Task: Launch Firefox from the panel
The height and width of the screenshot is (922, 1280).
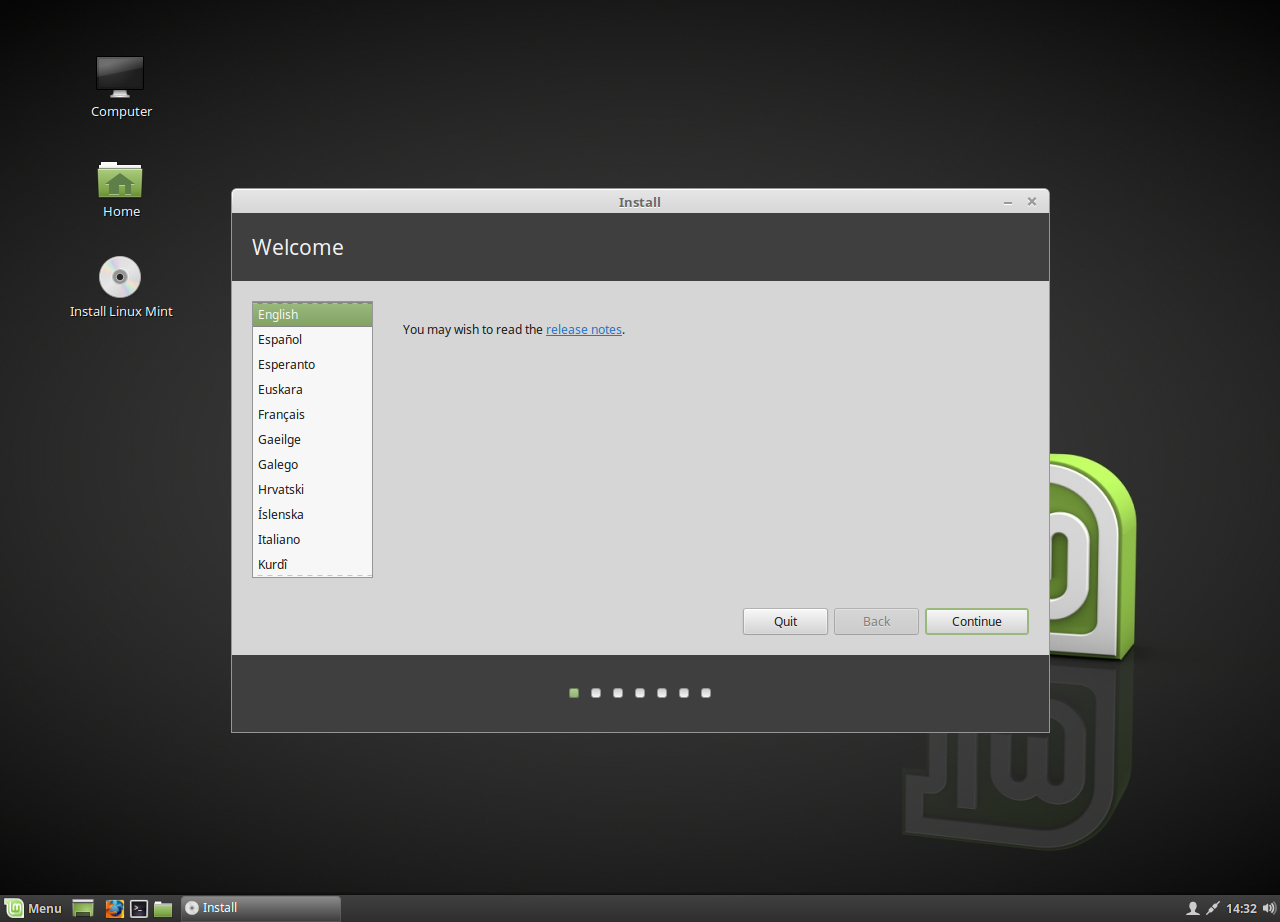Action: [115, 908]
